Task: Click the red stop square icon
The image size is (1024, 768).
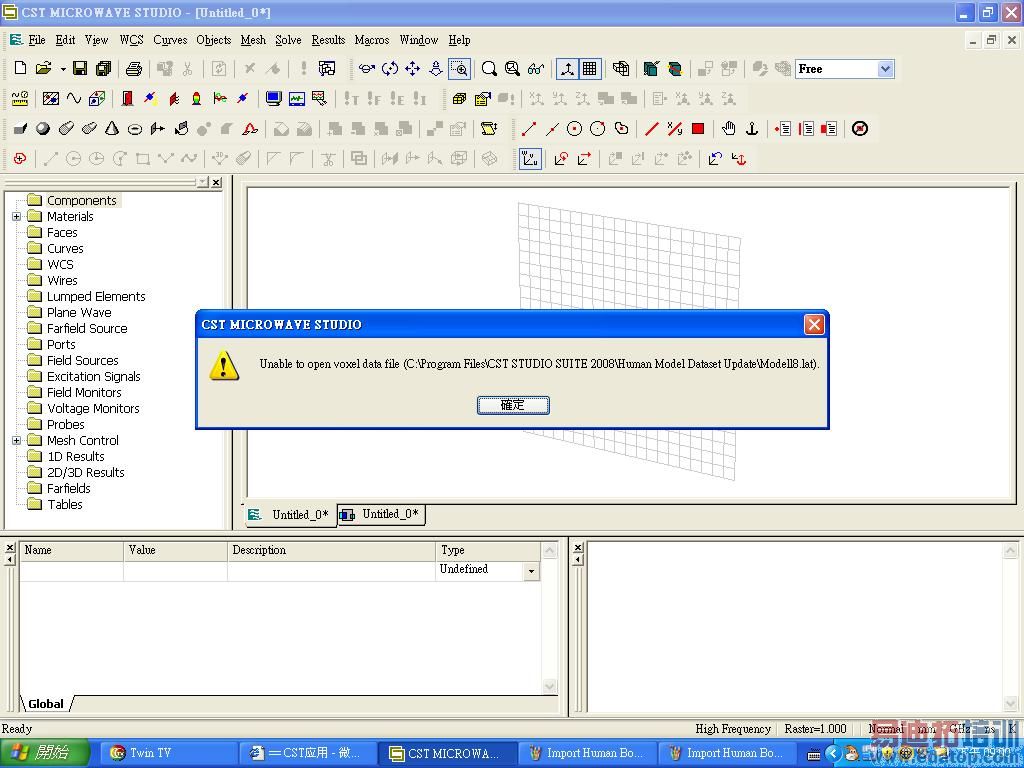Action: coord(698,129)
